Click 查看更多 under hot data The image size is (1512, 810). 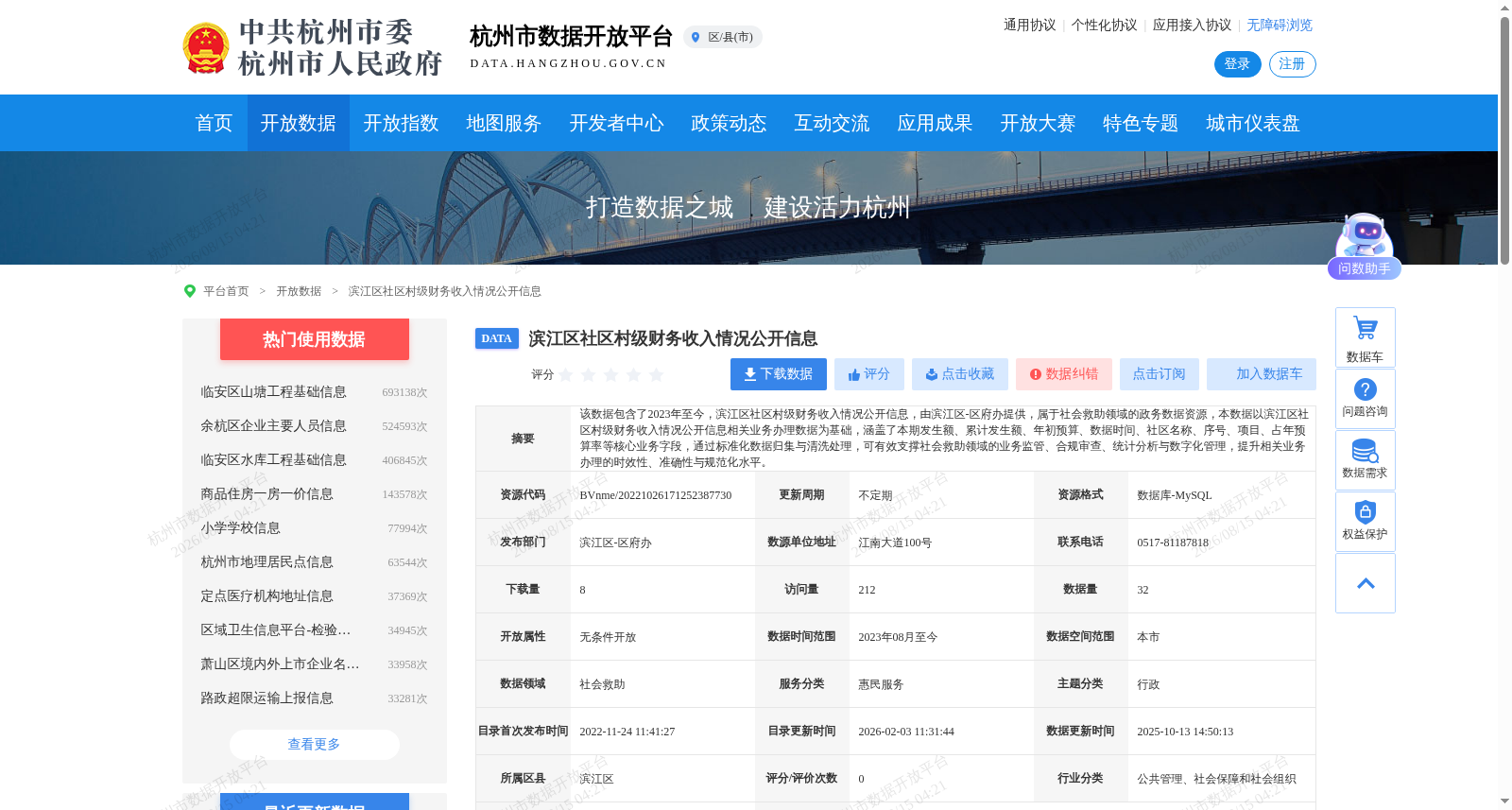tap(315, 745)
